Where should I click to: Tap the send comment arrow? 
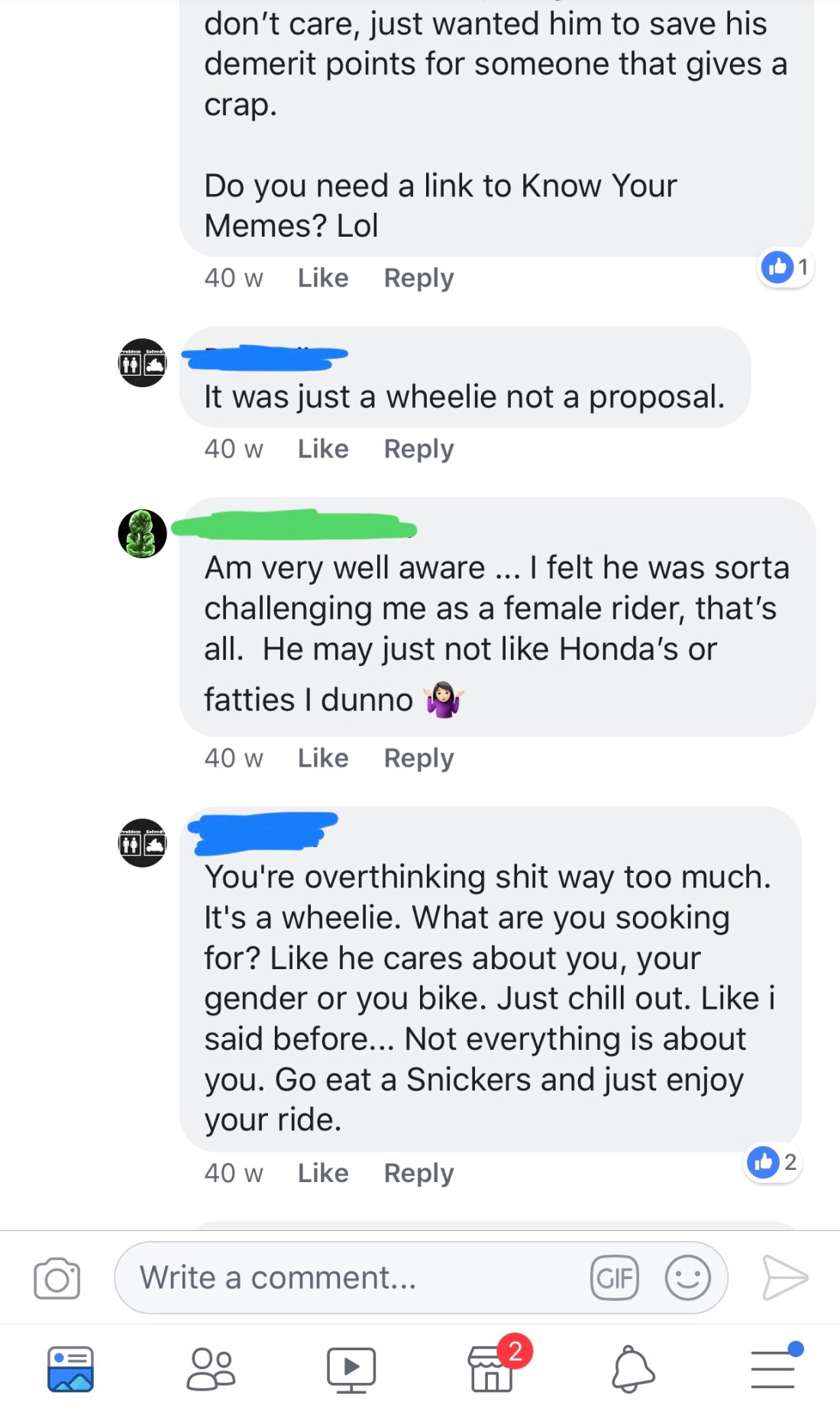pyautogui.click(x=785, y=1277)
